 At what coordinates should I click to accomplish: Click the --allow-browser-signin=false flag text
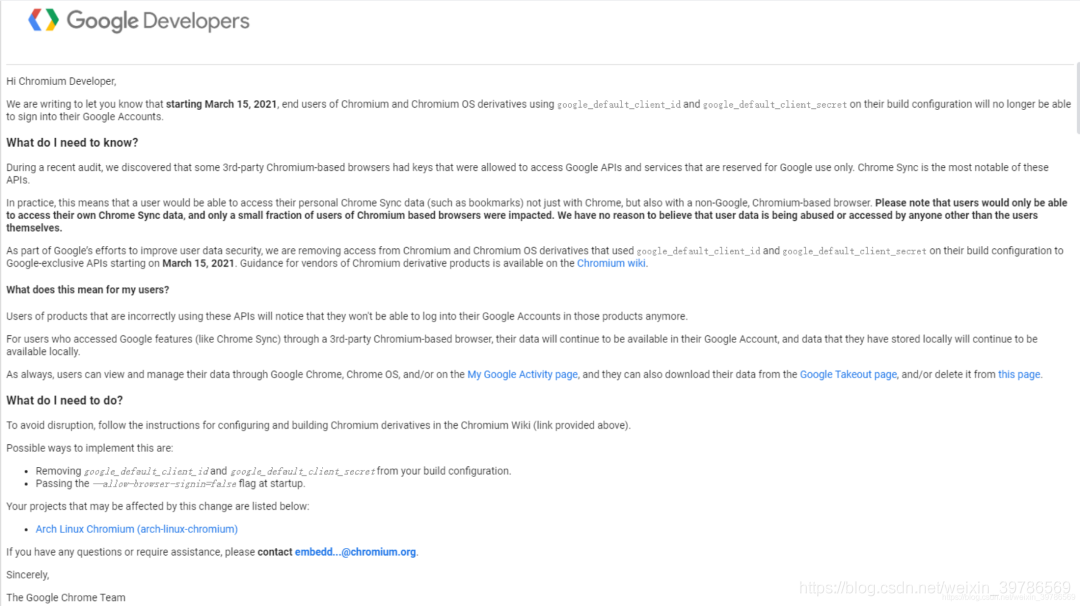coord(165,484)
